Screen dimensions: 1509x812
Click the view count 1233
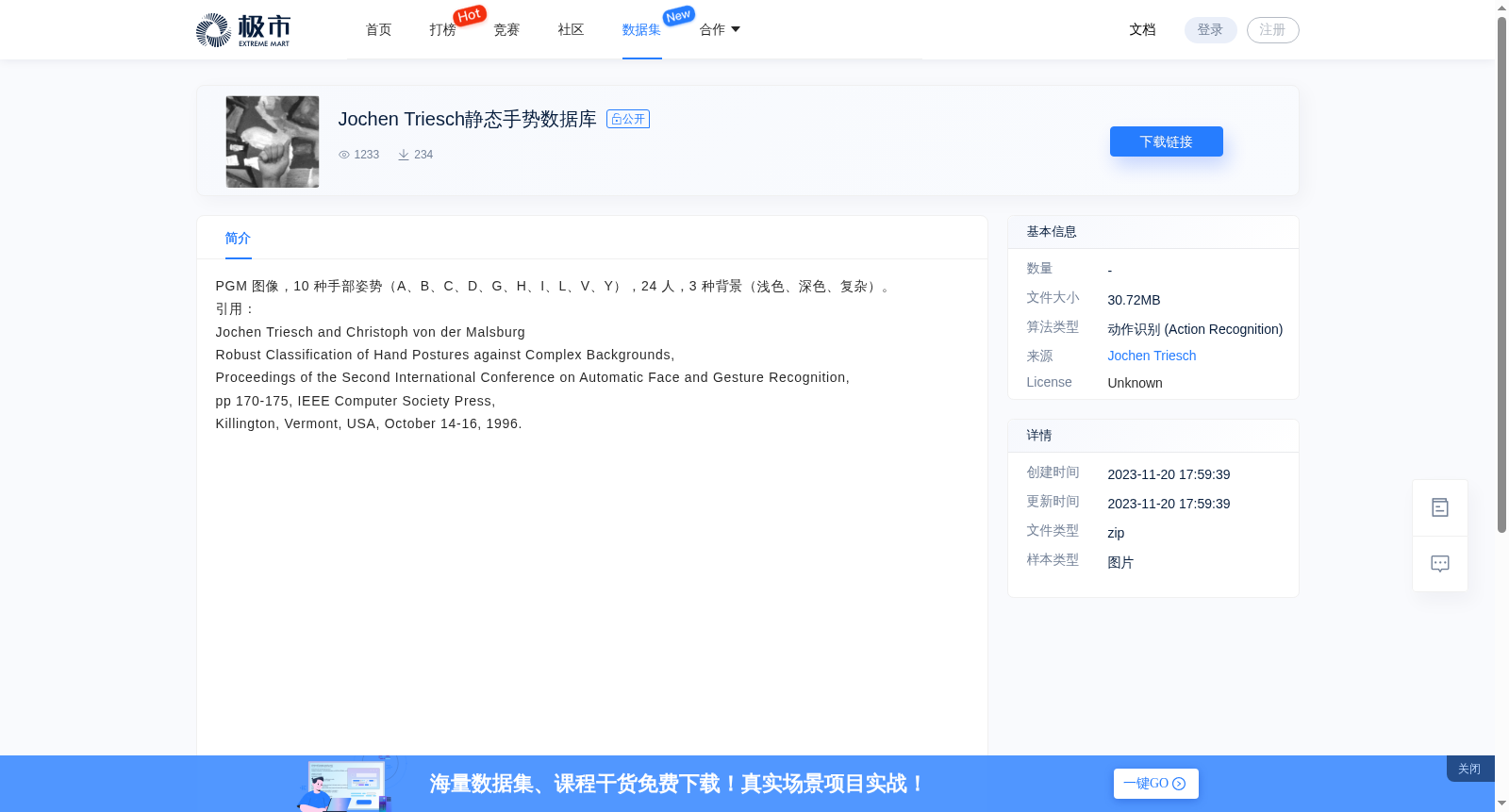367,155
